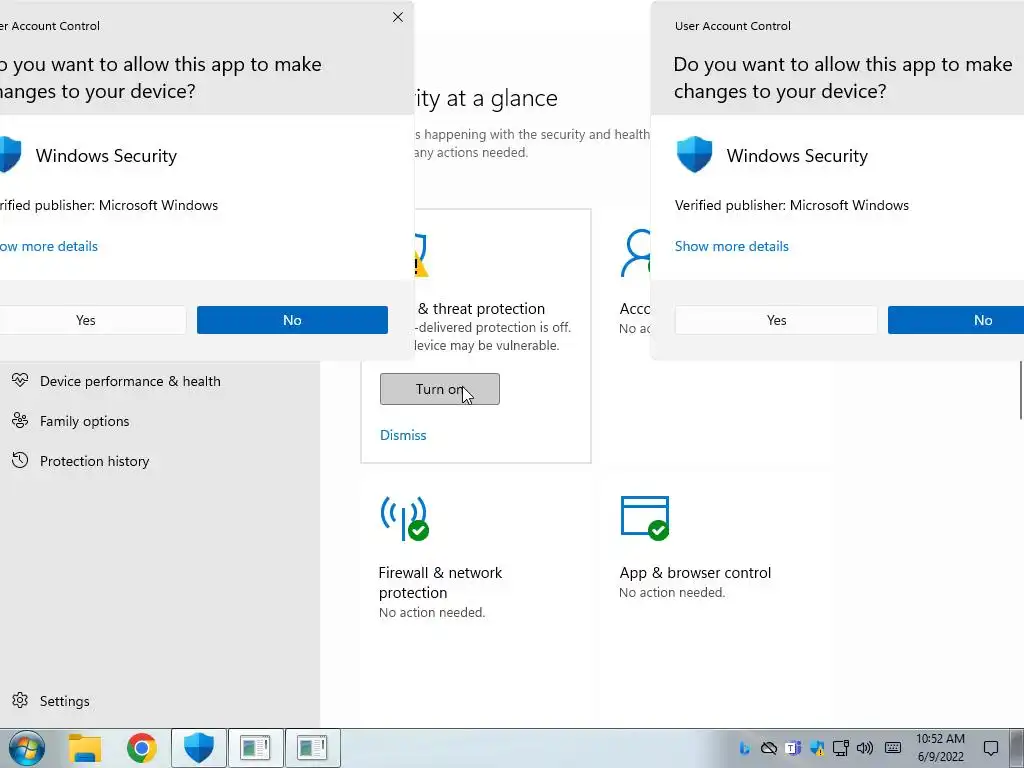Click the Windows Start orb

(26, 748)
